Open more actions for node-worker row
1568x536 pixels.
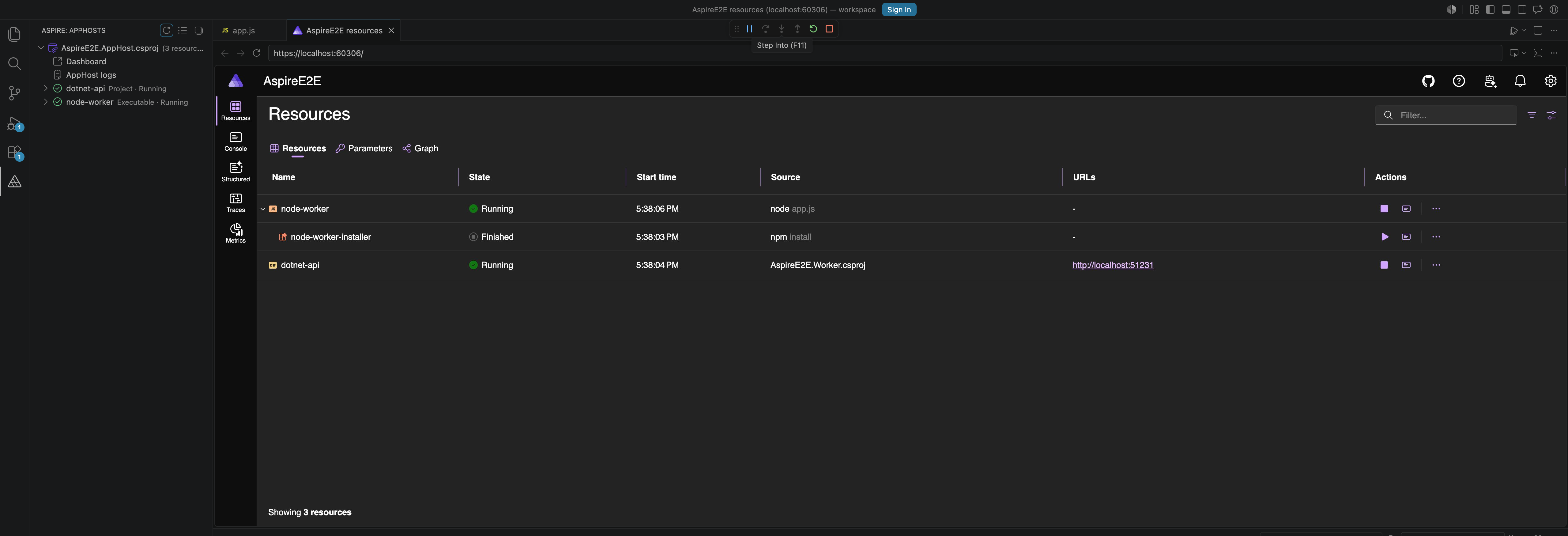(1436, 208)
